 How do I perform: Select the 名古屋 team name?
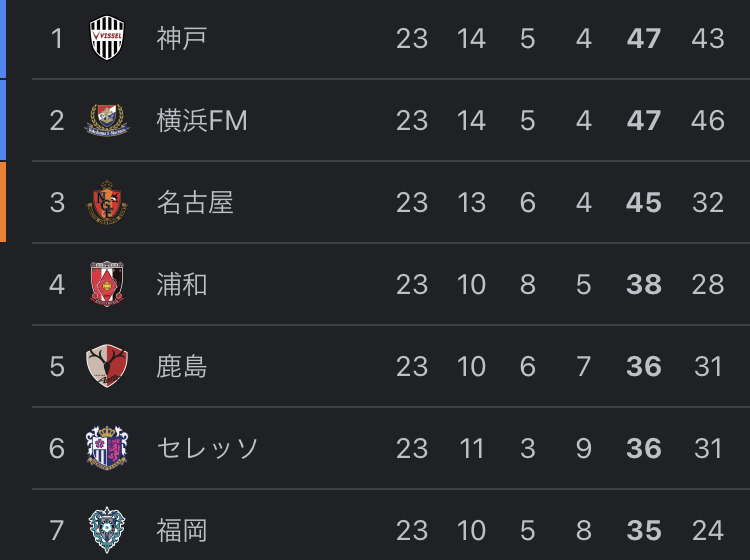click(x=195, y=202)
